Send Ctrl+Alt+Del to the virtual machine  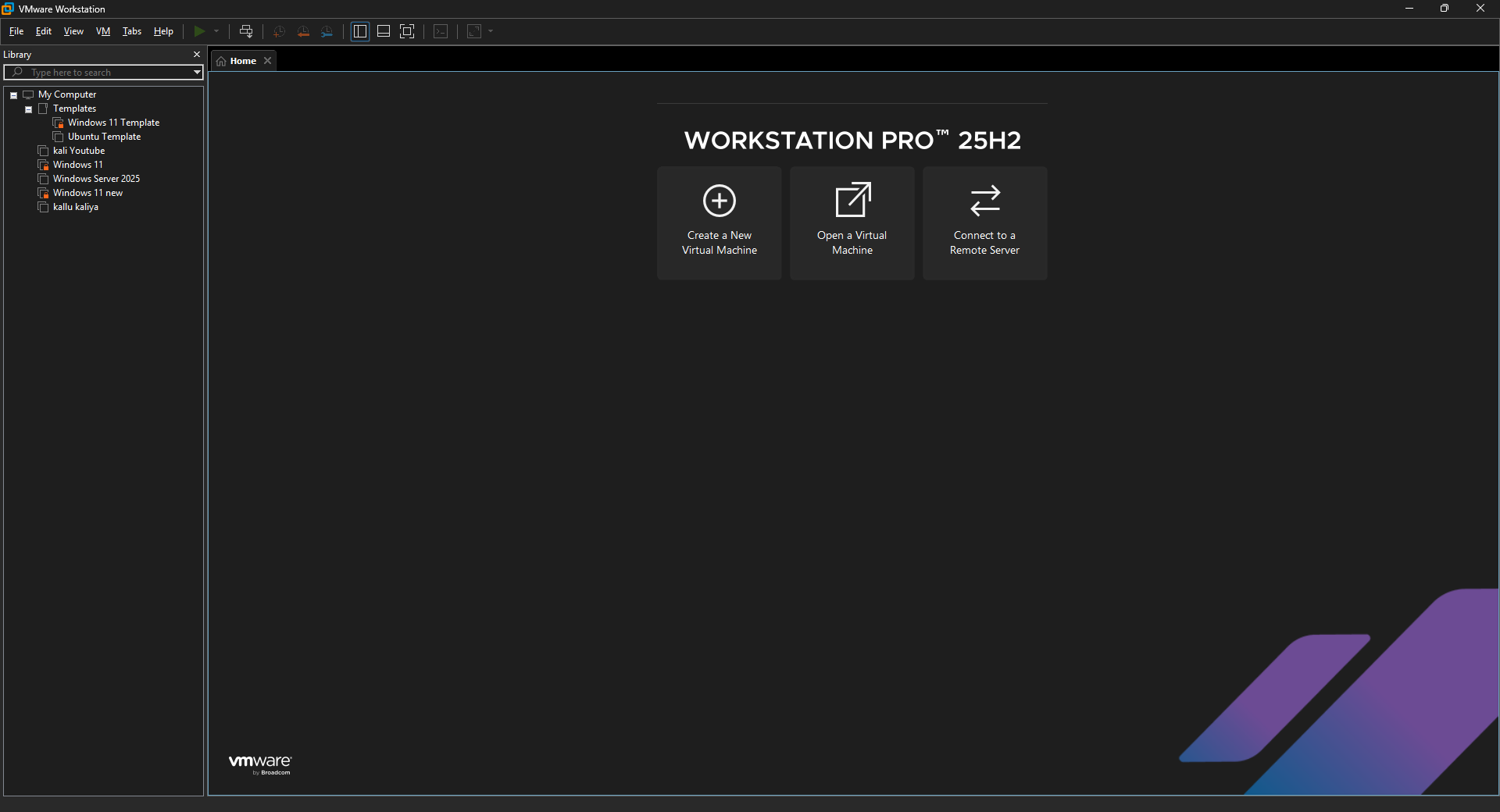[246, 31]
